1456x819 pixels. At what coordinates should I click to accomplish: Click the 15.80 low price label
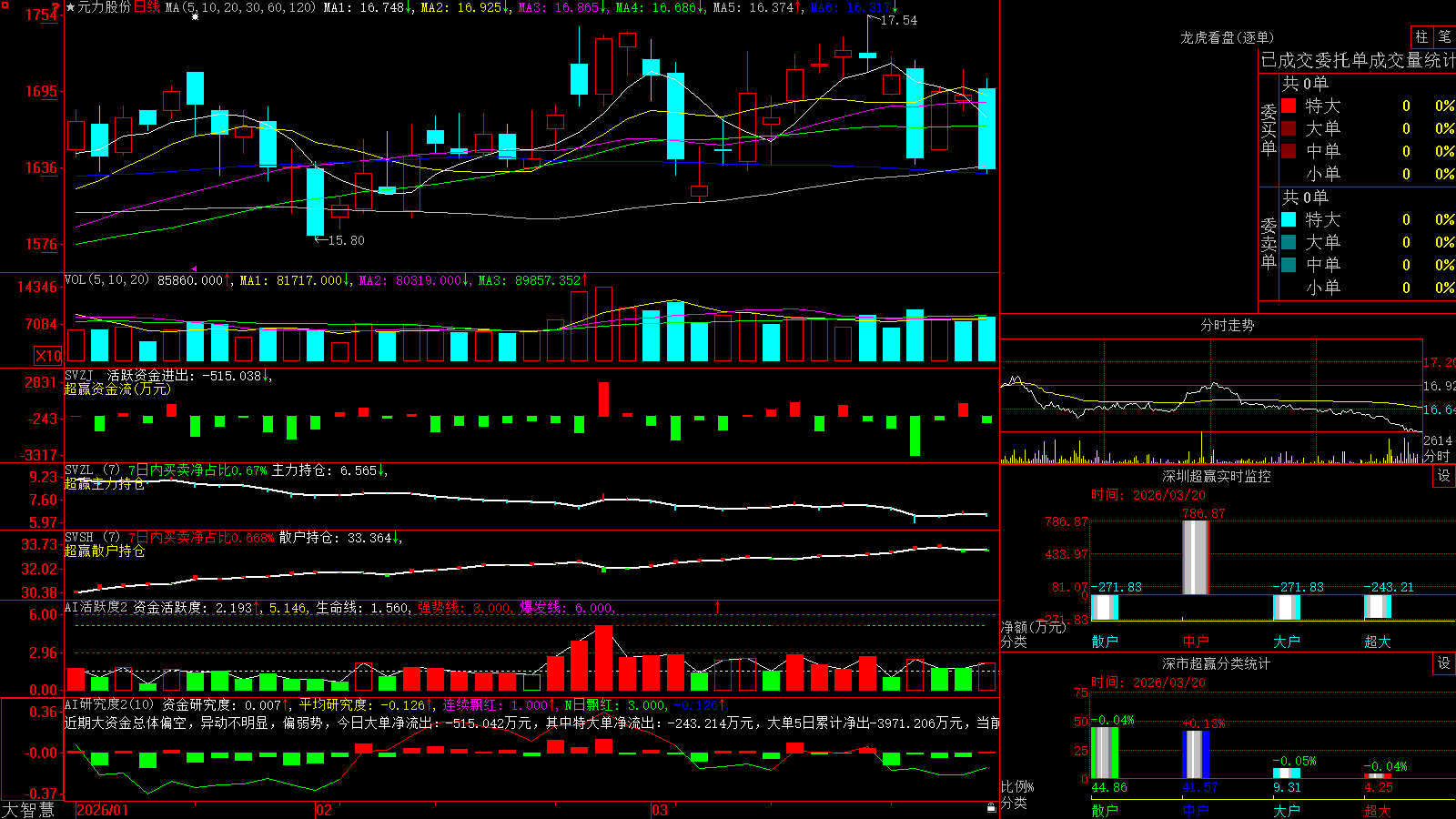pyautogui.click(x=346, y=240)
